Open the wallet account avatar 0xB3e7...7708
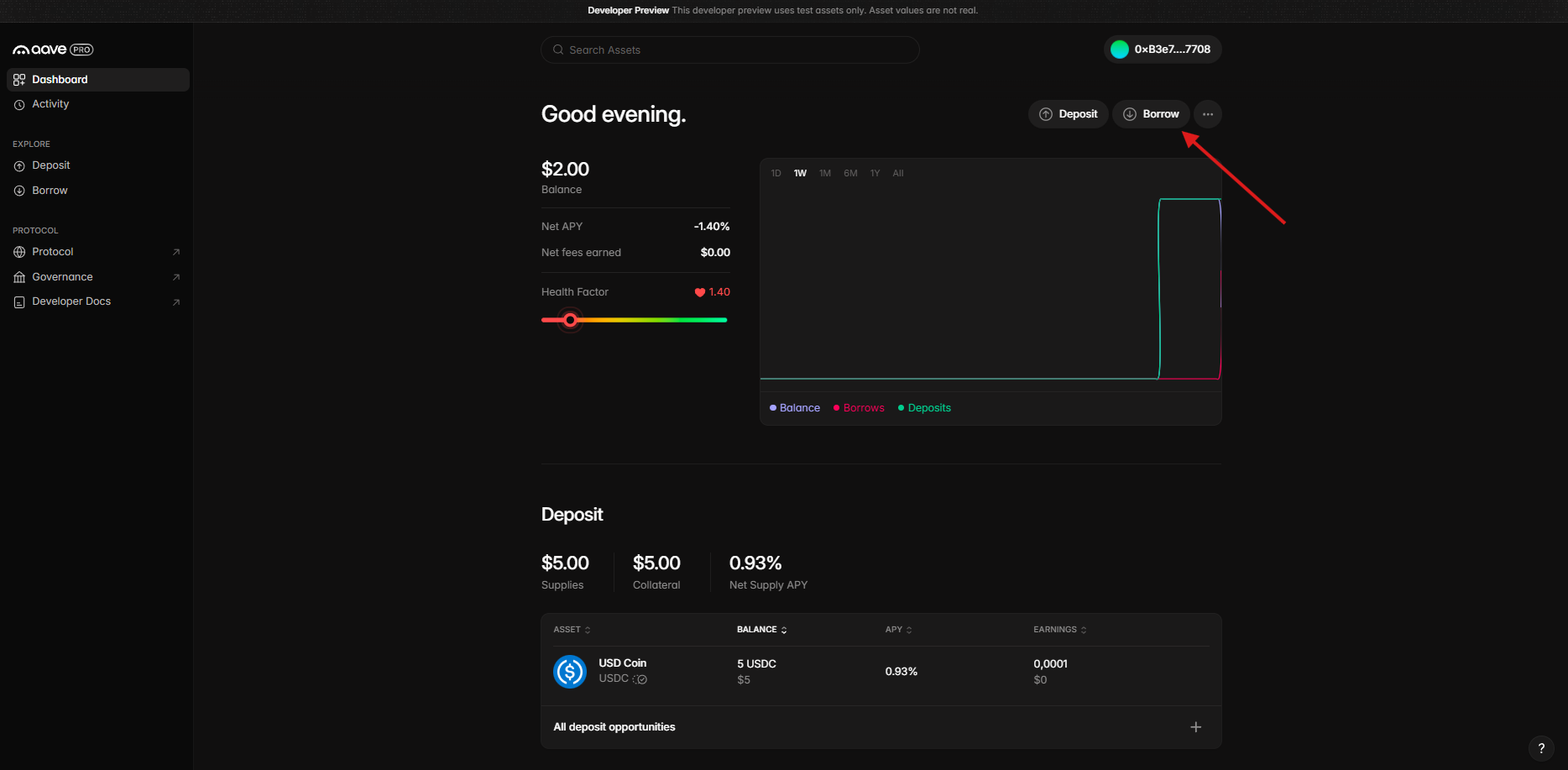1568x770 pixels. point(1119,50)
